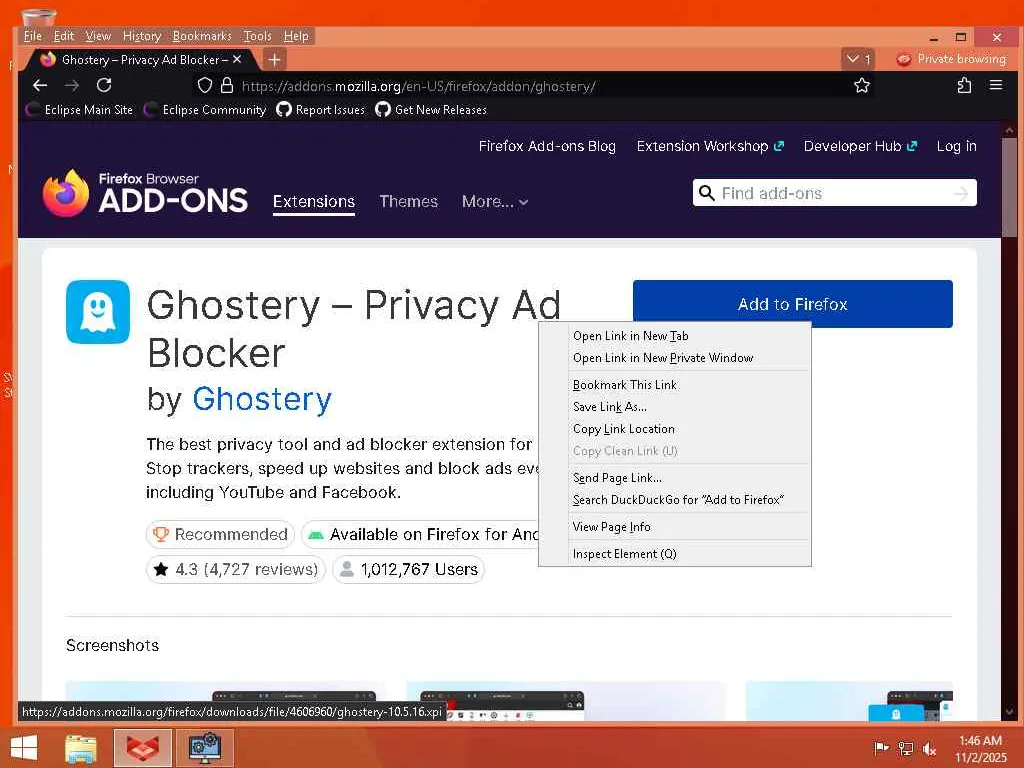This screenshot has height=768, width=1024.
Task: Open the File menu
Action: 33,36
